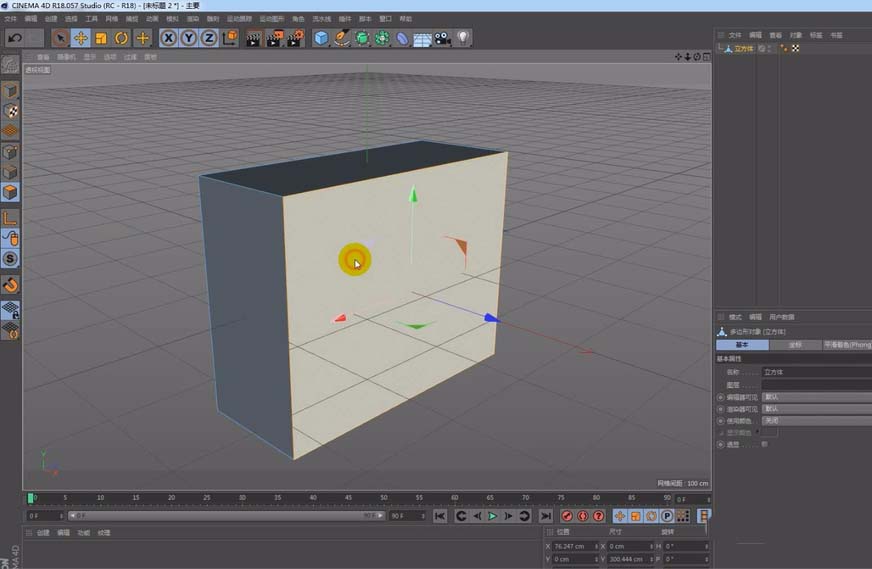The height and width of the screenshot is (569, 872).
Task: Select the Rotate tool
Action: point(121,38)
